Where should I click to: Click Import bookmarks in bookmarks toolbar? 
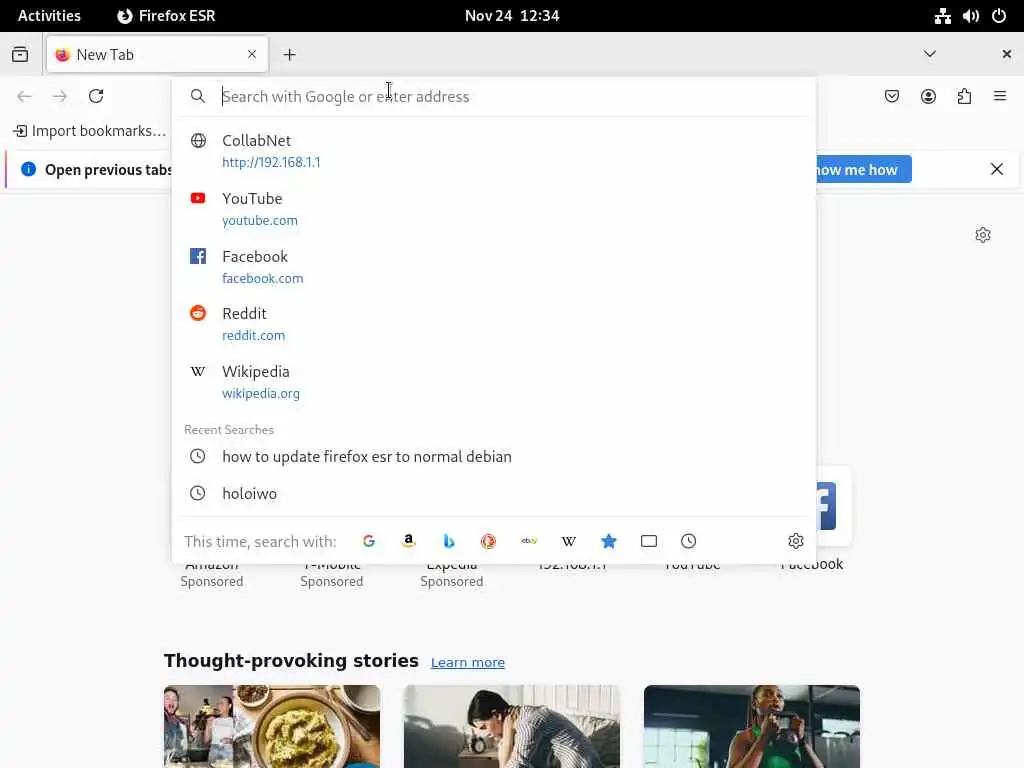pos(89,131)
